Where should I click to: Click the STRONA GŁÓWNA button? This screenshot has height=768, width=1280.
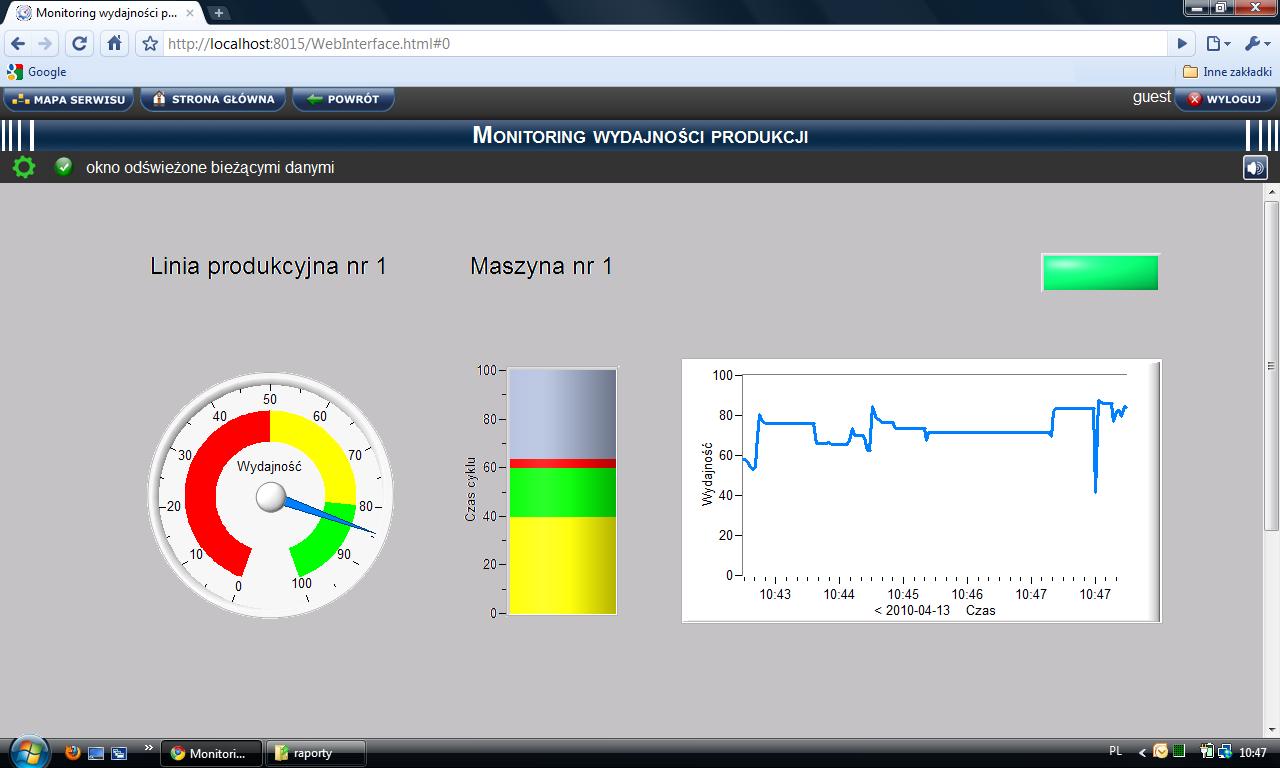213,99
